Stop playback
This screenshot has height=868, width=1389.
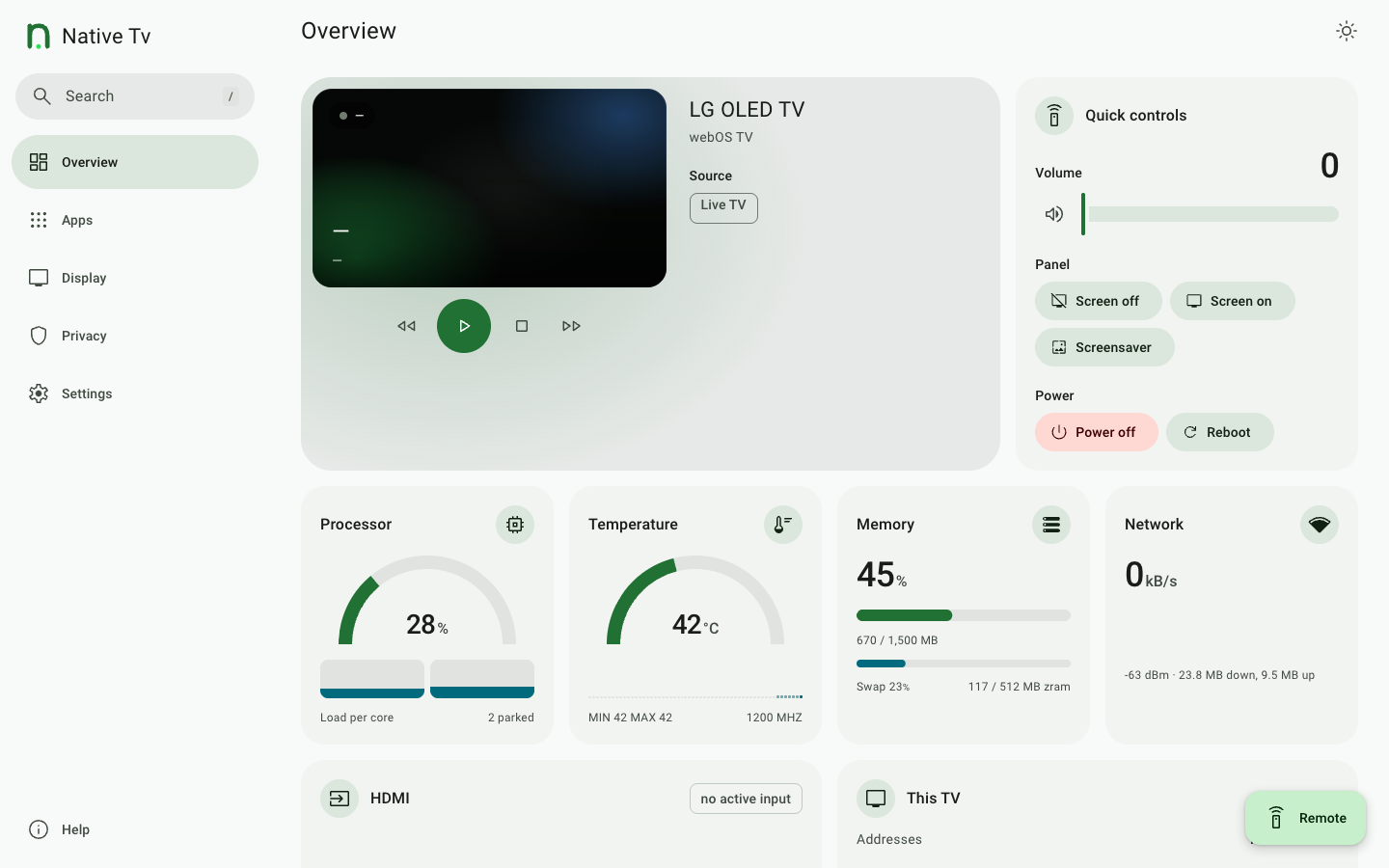point(522,326)
